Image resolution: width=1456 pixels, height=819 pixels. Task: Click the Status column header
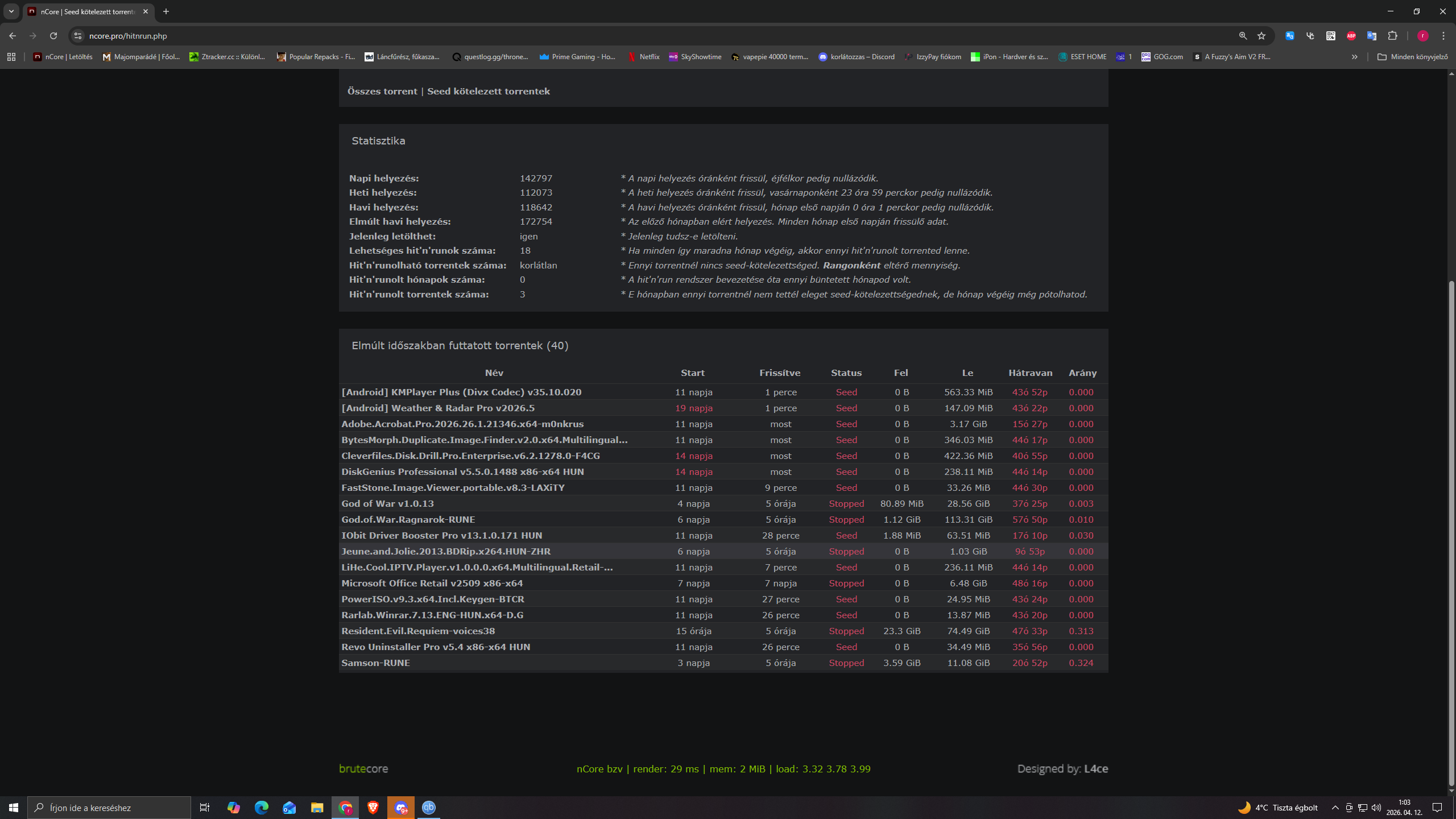[x=846, y=373]
